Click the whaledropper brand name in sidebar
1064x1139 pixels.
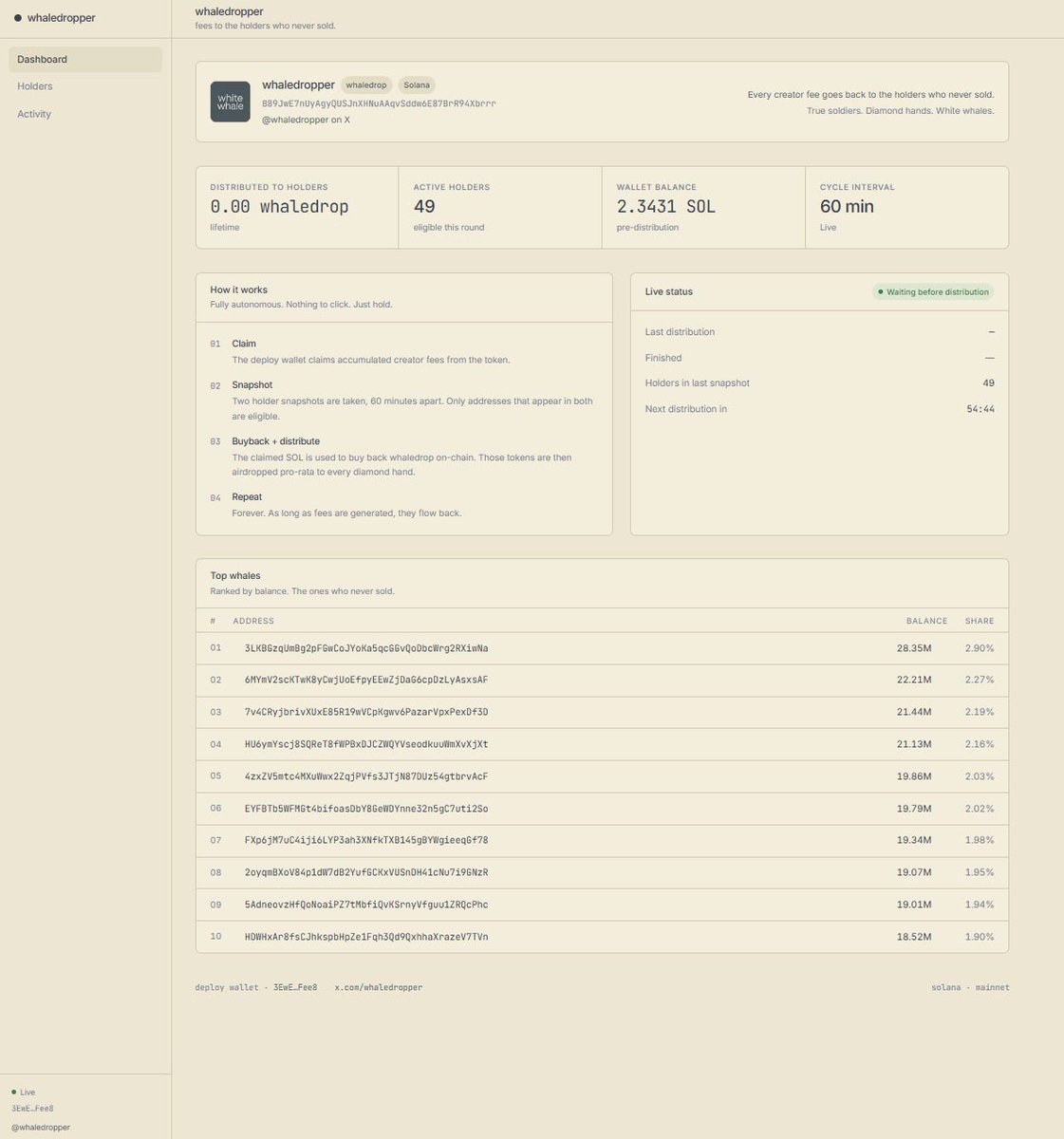click(x=61, y=17)
